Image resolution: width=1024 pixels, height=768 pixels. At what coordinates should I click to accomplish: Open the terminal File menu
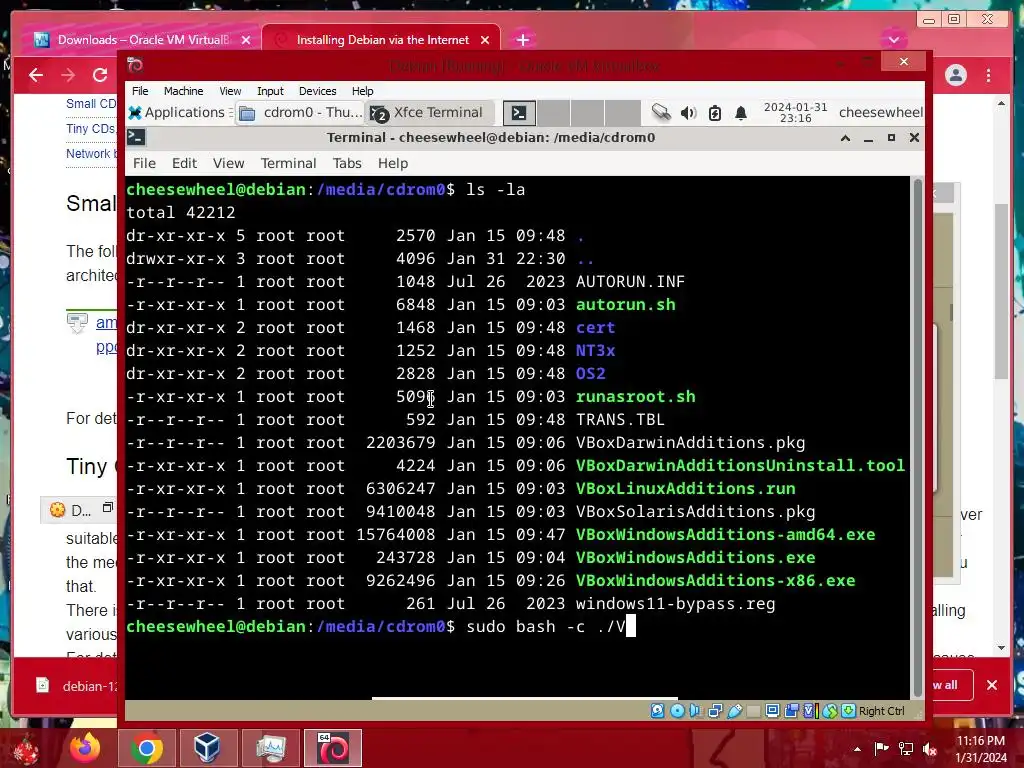(144, 163)
